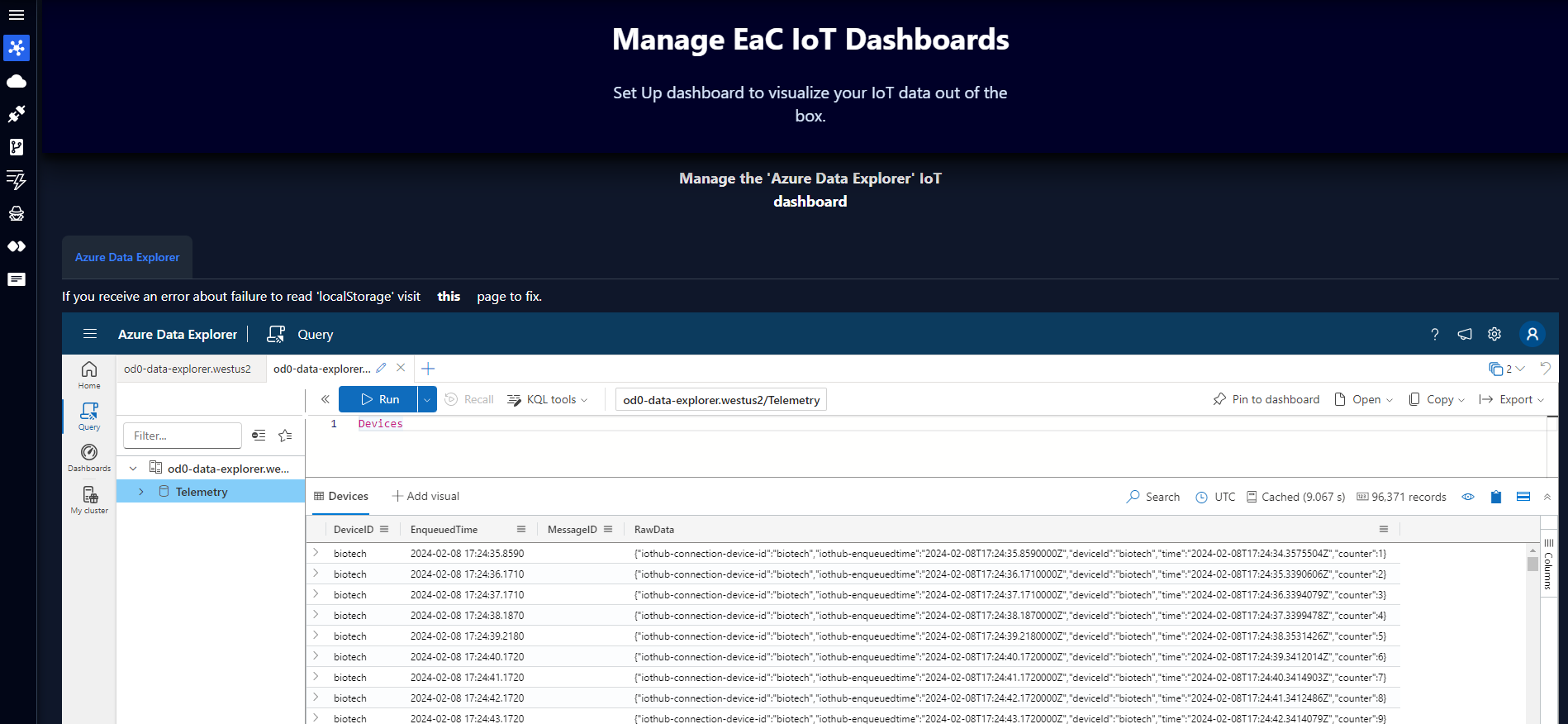Screen dimensions: 1568x724
Task: Open the cloud icon in the left sidebar
Action: (x=17, y=81)
